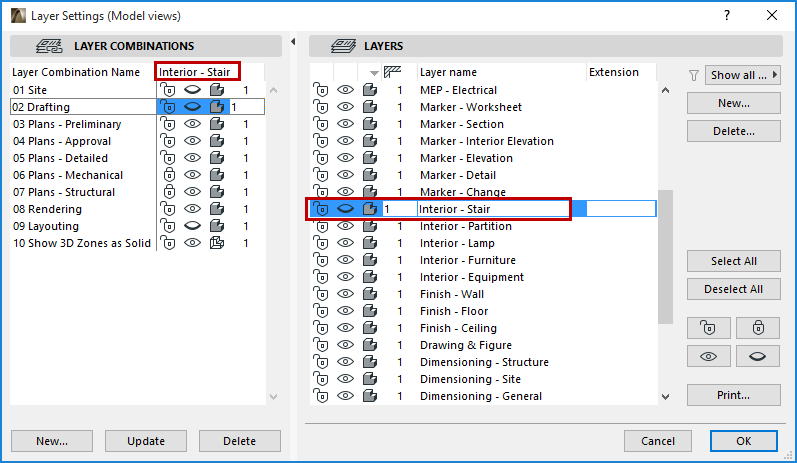Click the layer filter funnel icon
This screenshot has width=797, height=463.
click(x=695, y=75)
